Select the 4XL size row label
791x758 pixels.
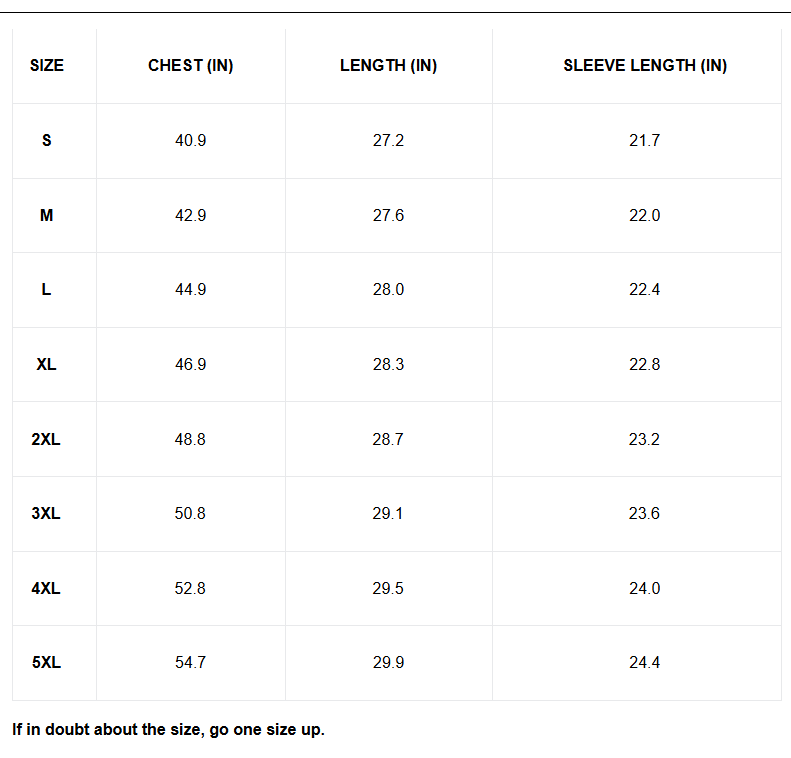coord(47,589)
